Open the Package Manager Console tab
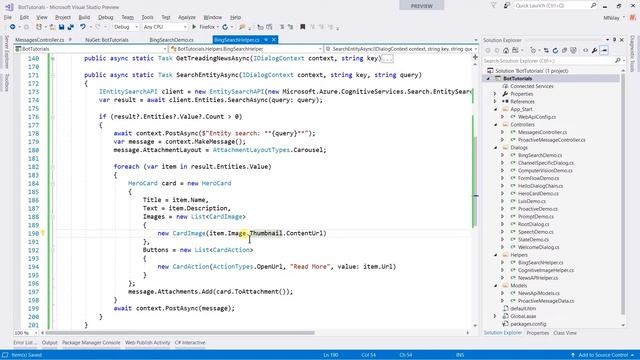Screen dimensions: 640x360 click(x=91, y=343)
